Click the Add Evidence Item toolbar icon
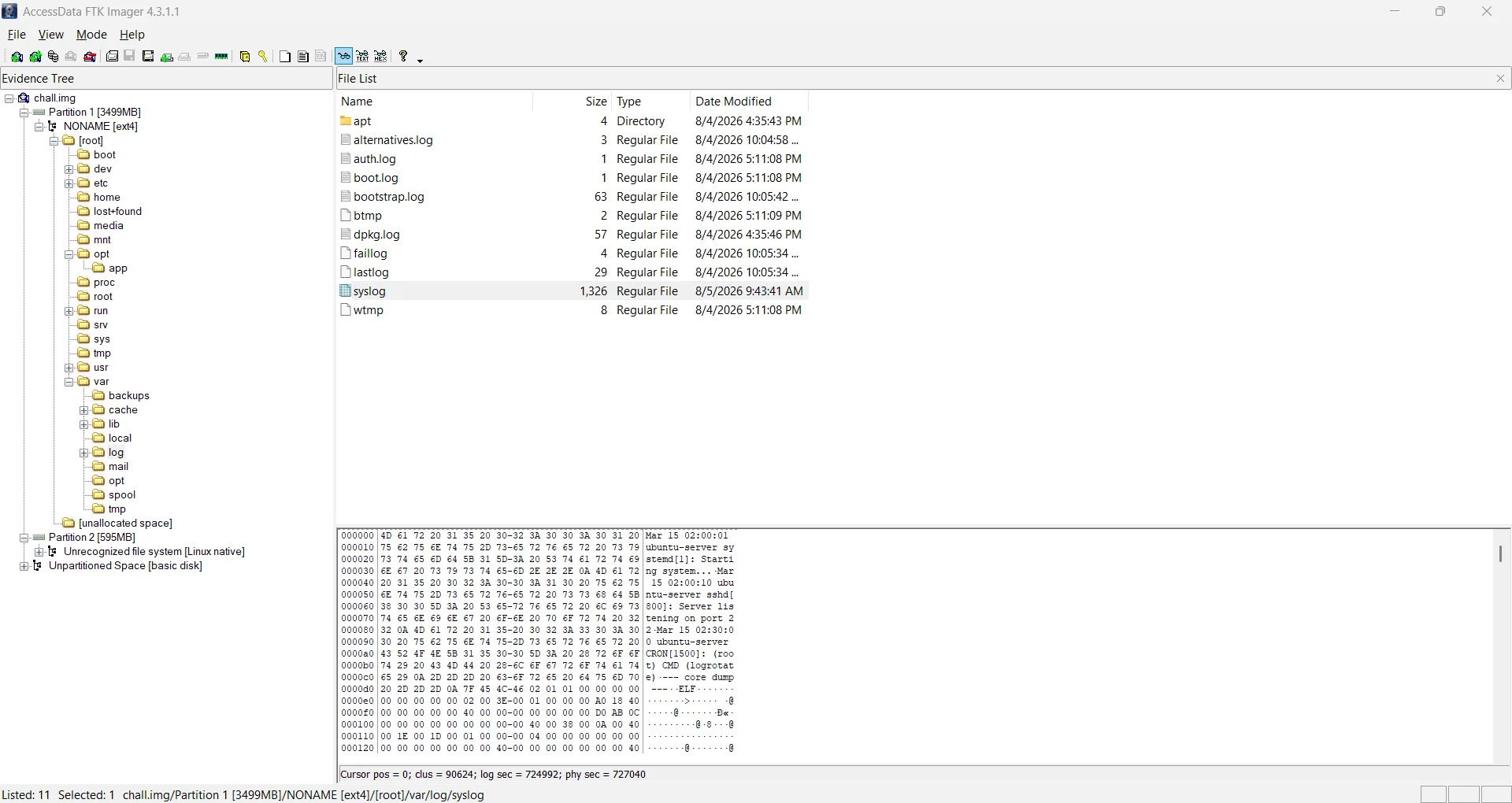Image resolution: width=1512 pixels, height=803 pixels. click(17, 57)
